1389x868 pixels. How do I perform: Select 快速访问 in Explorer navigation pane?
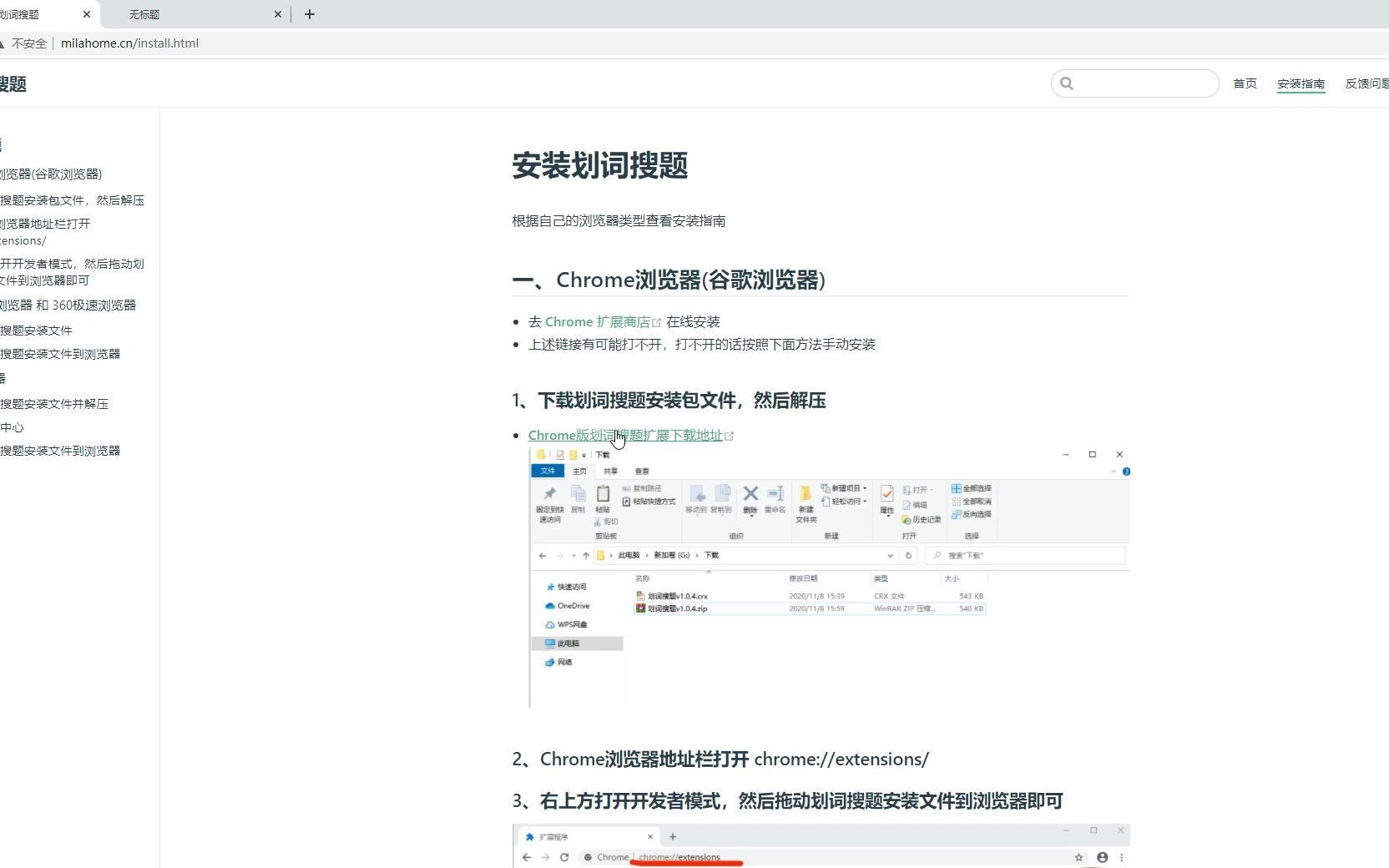pos(567,587)
